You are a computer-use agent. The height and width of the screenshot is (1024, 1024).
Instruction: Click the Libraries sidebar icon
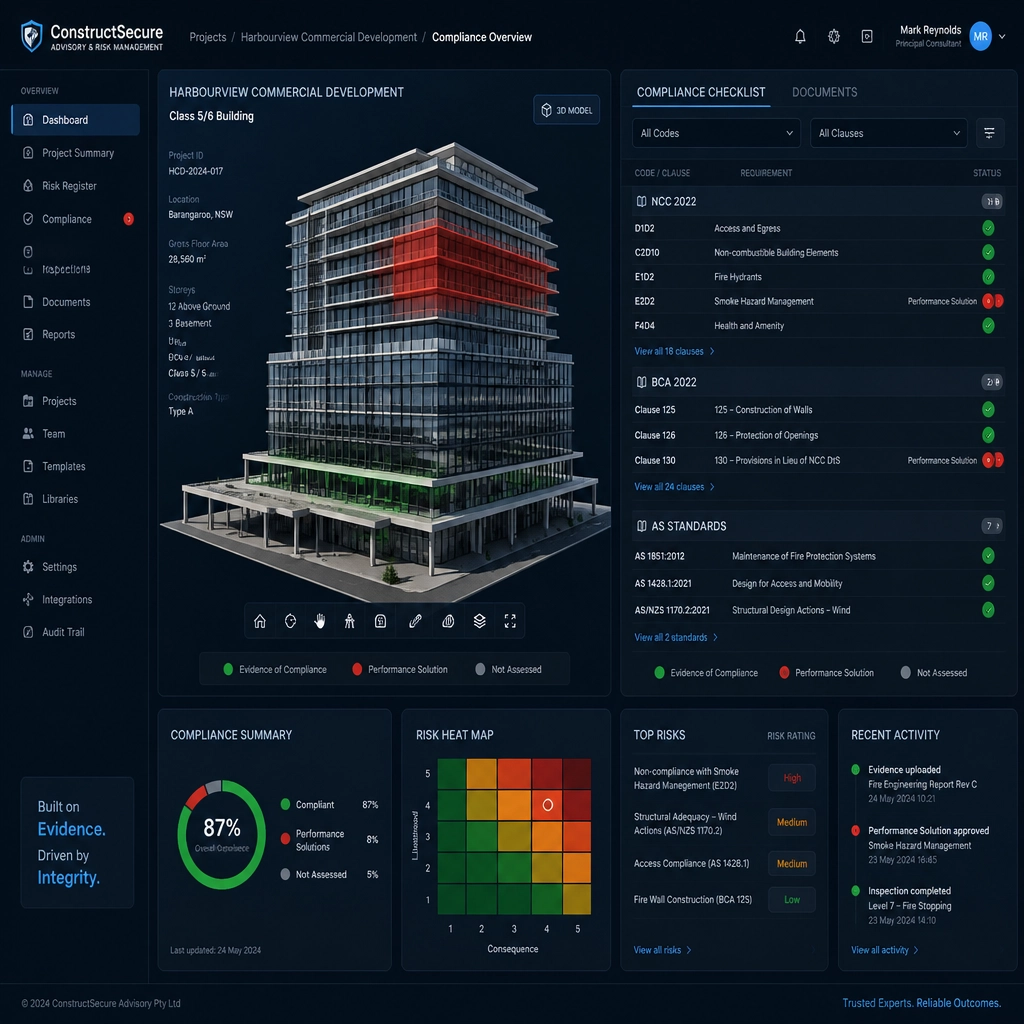28,499
